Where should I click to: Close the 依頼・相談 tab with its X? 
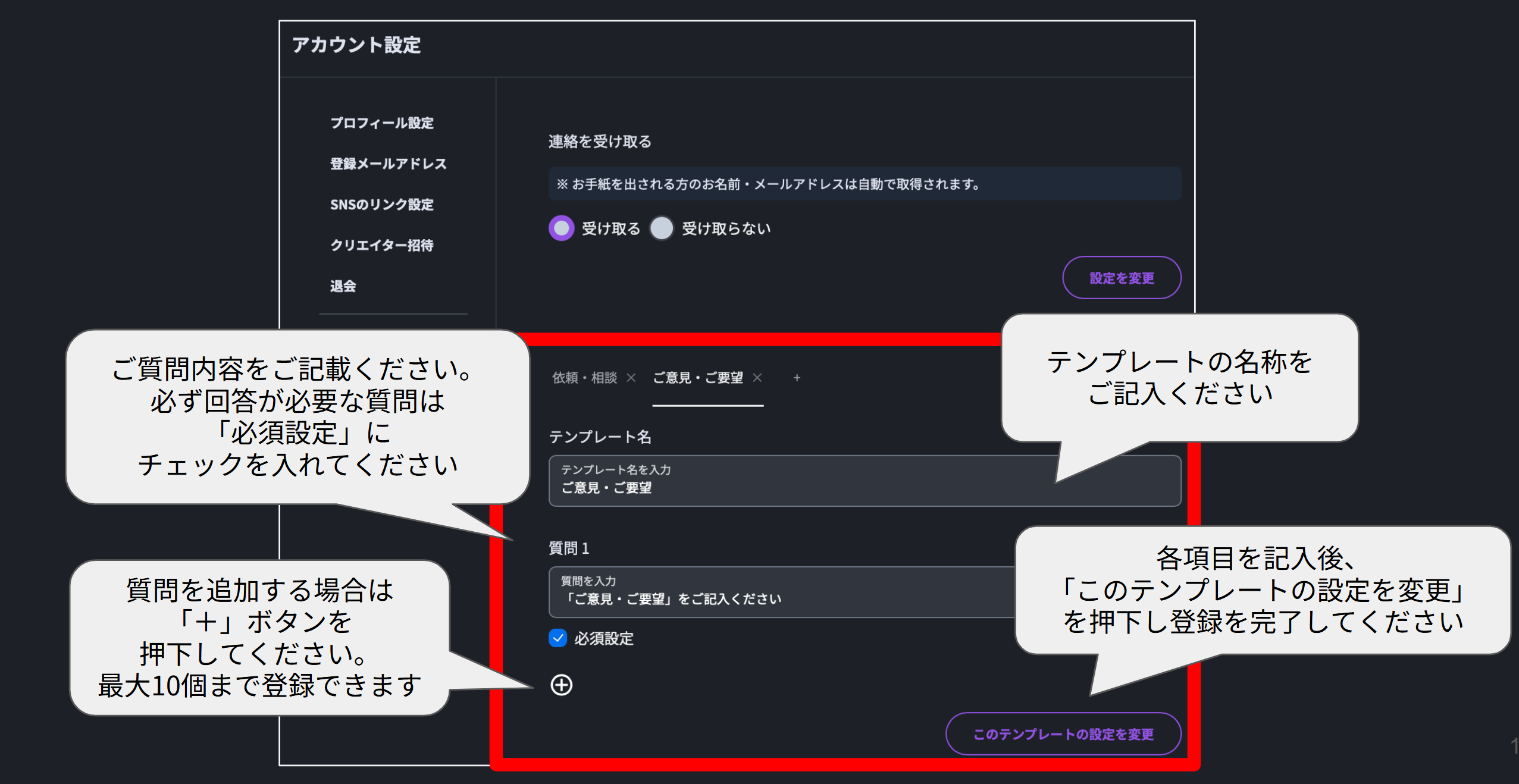pyautogui.click(x=631, y=378)
